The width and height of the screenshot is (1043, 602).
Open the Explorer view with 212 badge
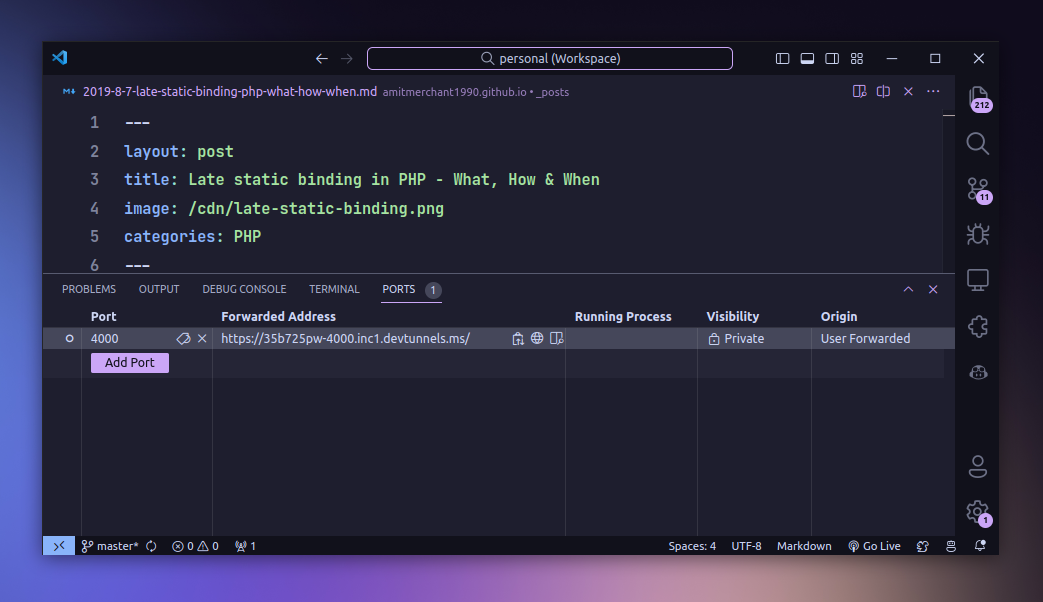[x=978, y=98]
